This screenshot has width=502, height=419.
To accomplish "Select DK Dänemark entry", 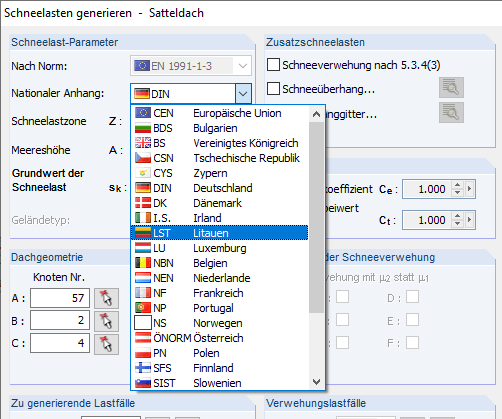I will pos(220,203).
